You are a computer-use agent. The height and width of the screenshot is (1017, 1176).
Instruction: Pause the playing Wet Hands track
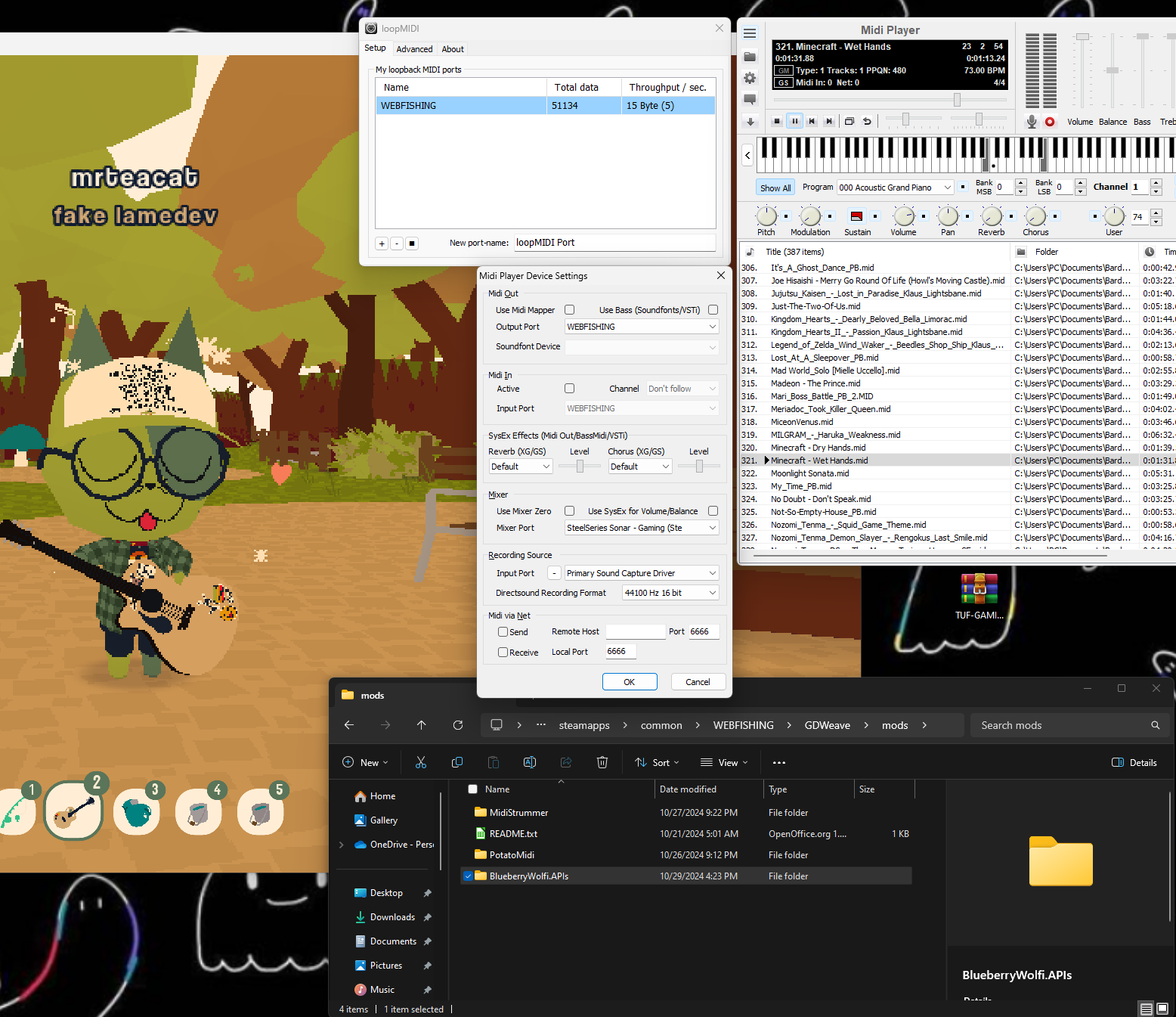point(794,121)
